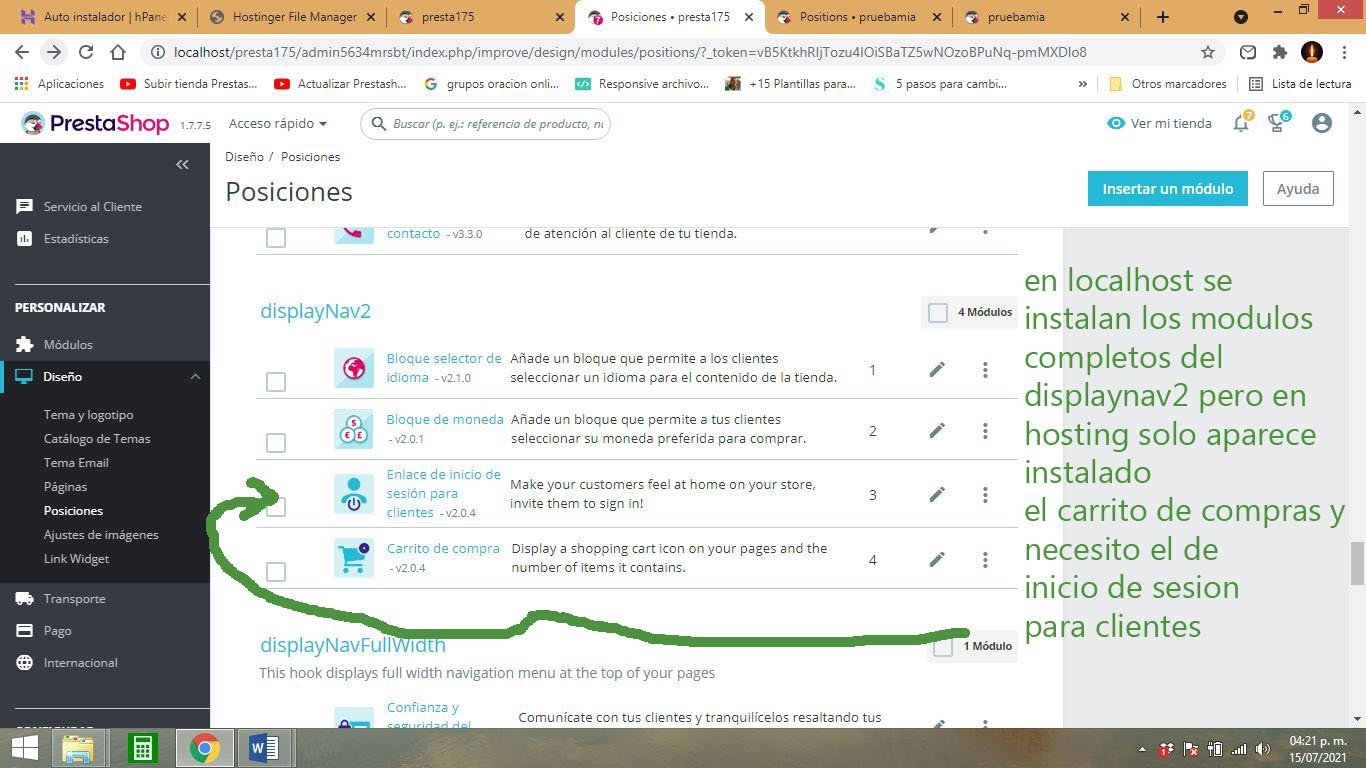This screenshot has width=1366, height=768.
Task: Click the page vertical scrollbar thumb
Action: click(1357, 563)
